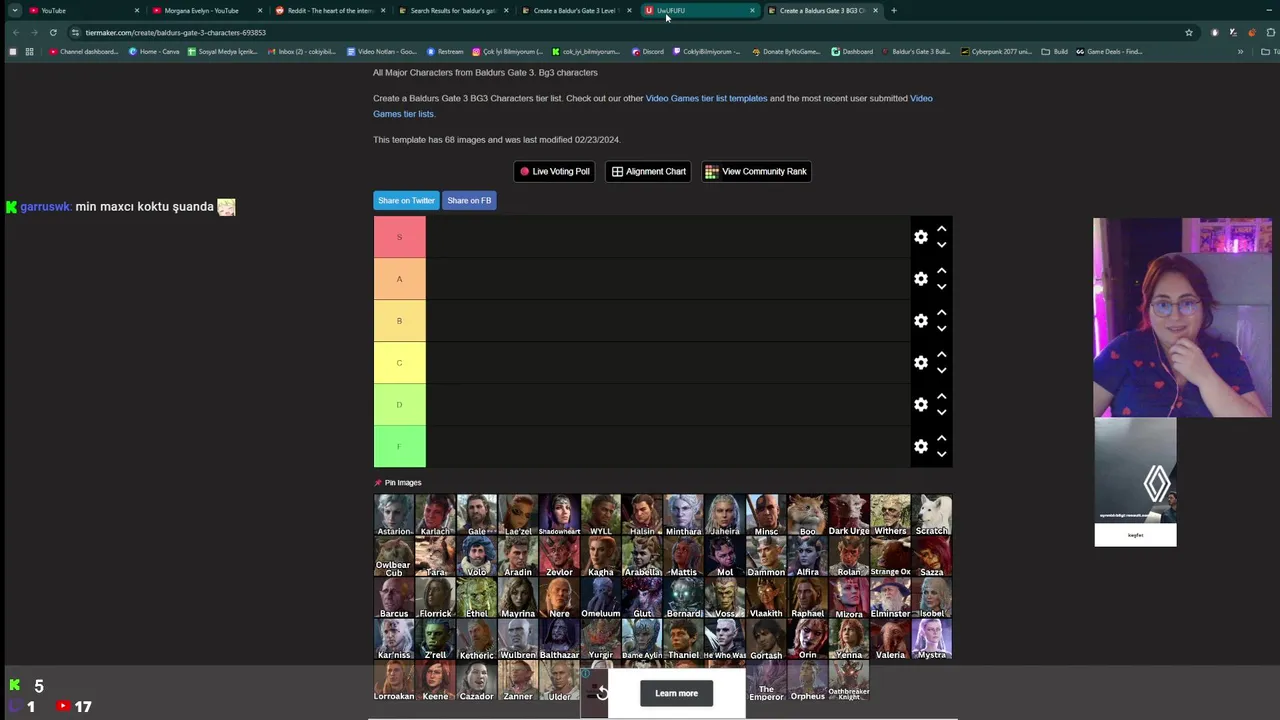Open settings gear for S tier row
Screen dimensions: 1280x720
pos(920,237)
